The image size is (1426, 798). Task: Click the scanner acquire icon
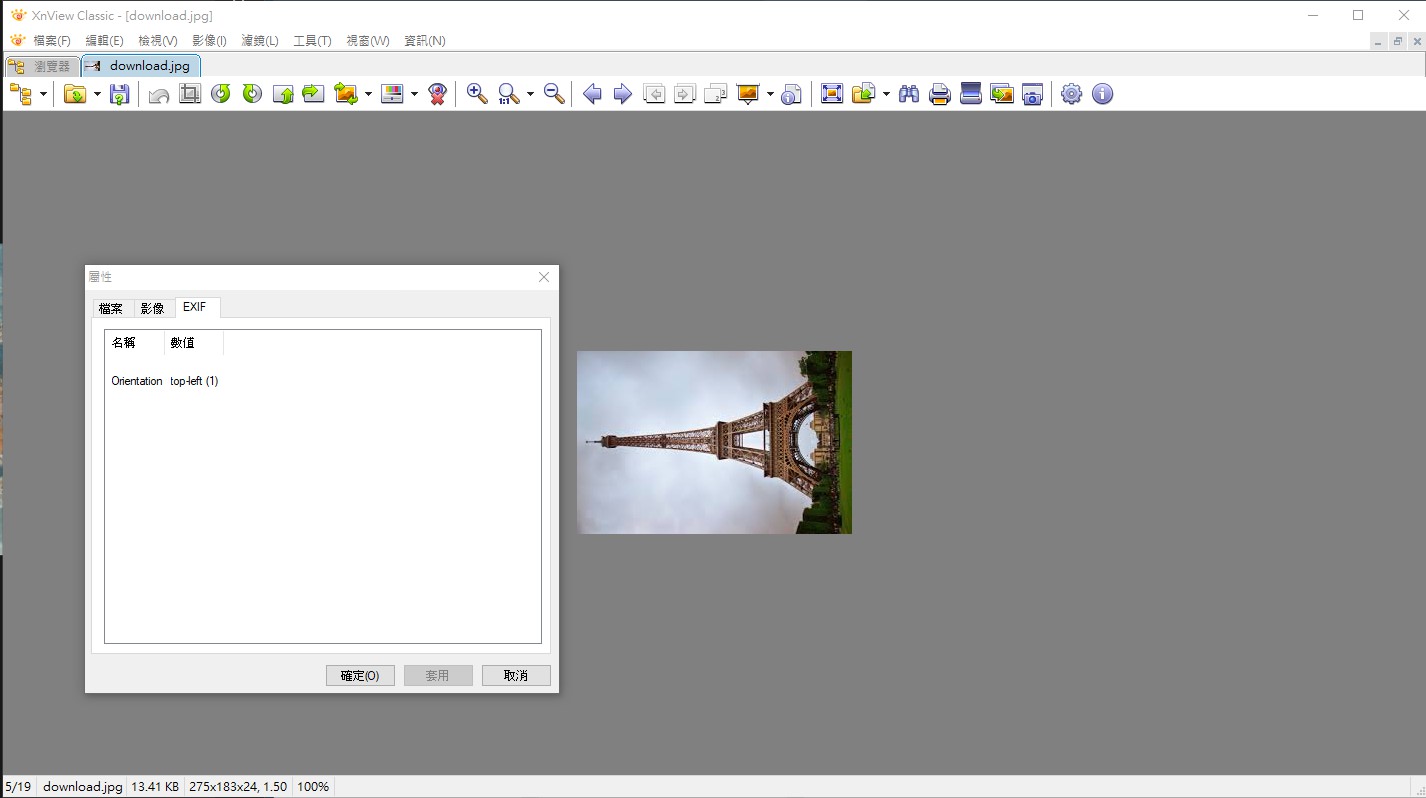971,94
